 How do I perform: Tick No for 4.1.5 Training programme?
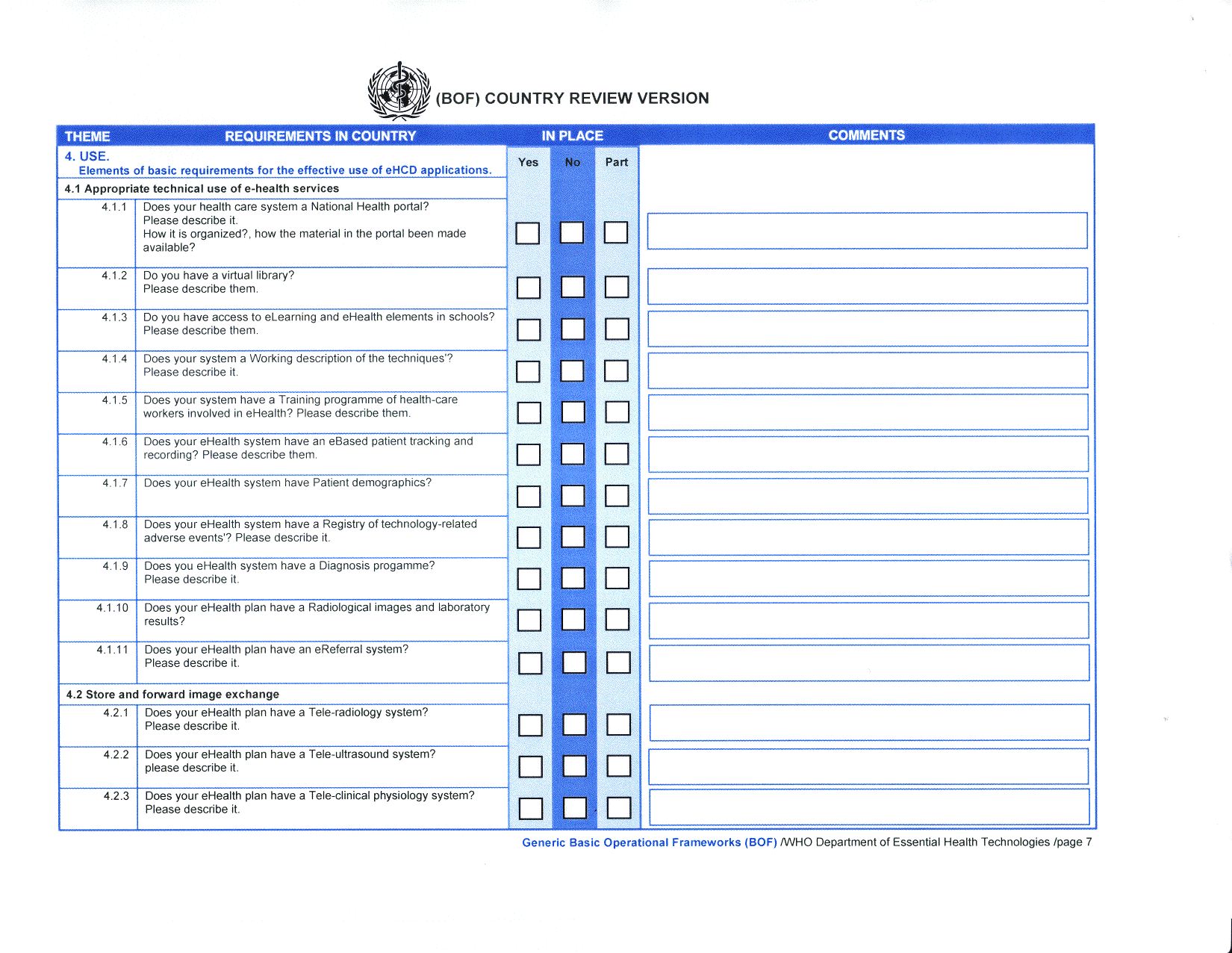tap(573, 412)
